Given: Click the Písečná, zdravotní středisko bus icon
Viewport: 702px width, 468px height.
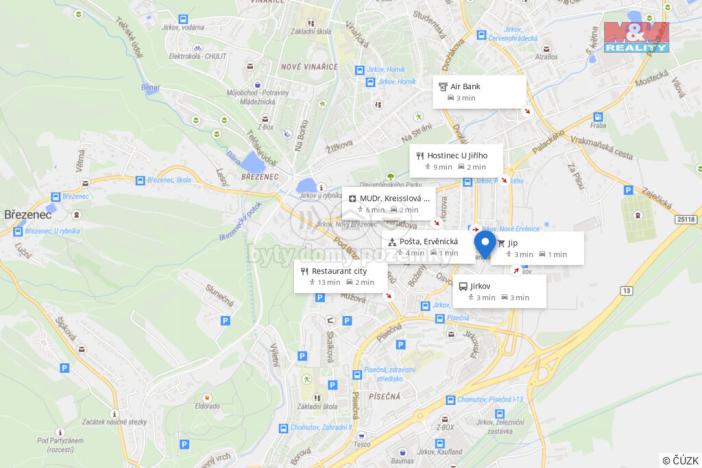Looking at the screenshot, I should (357, 374).
